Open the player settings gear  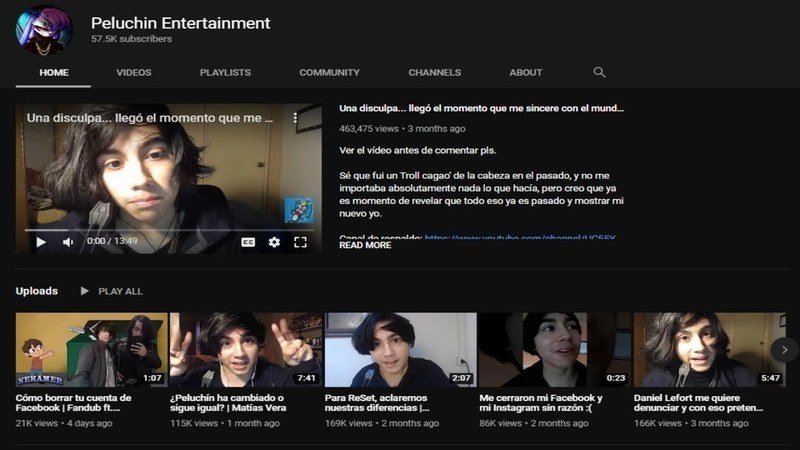pyautogui.click(x=274, y=242)
